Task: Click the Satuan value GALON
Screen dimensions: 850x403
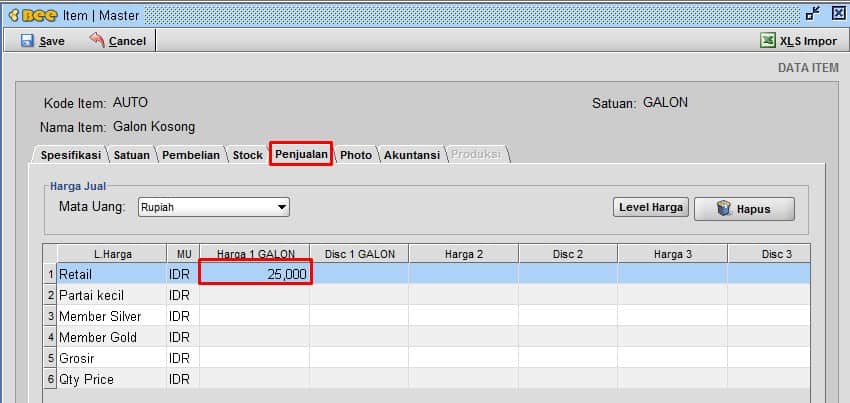Action: pyautogui.click(x=665, y=103)
